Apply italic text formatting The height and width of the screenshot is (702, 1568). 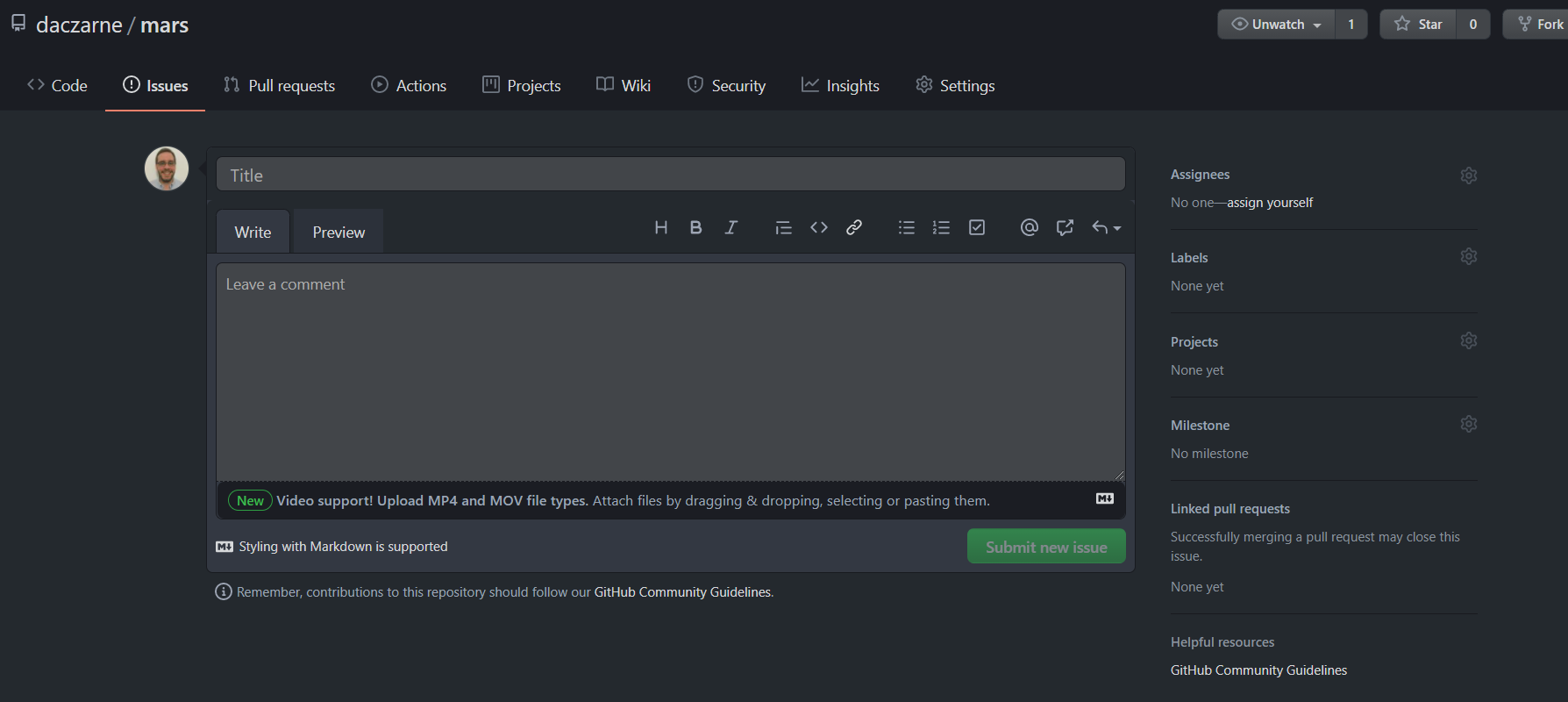[x=731, y=228]
